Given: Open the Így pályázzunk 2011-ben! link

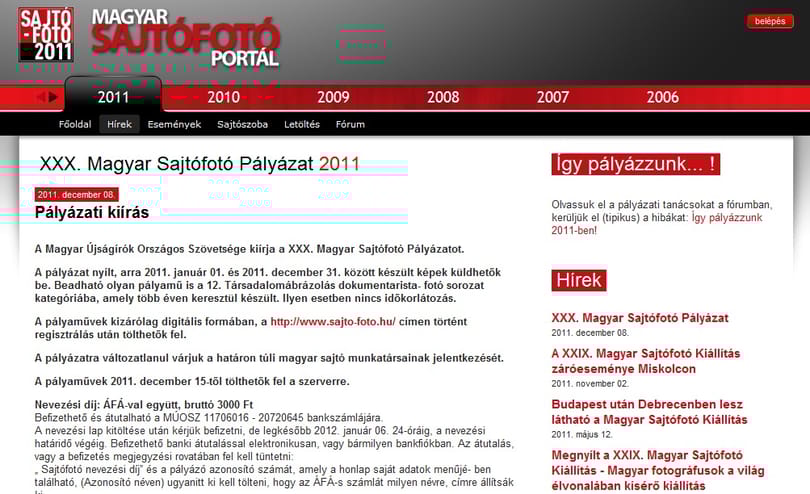Looking at the screenshot, I should coord(657,224).
